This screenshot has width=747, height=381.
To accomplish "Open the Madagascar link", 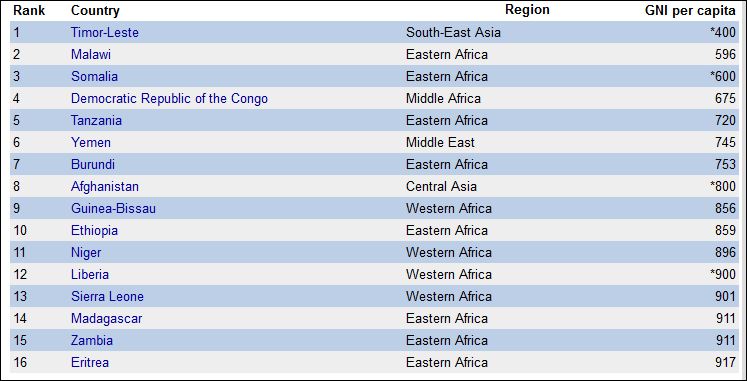I will [106, 318].
